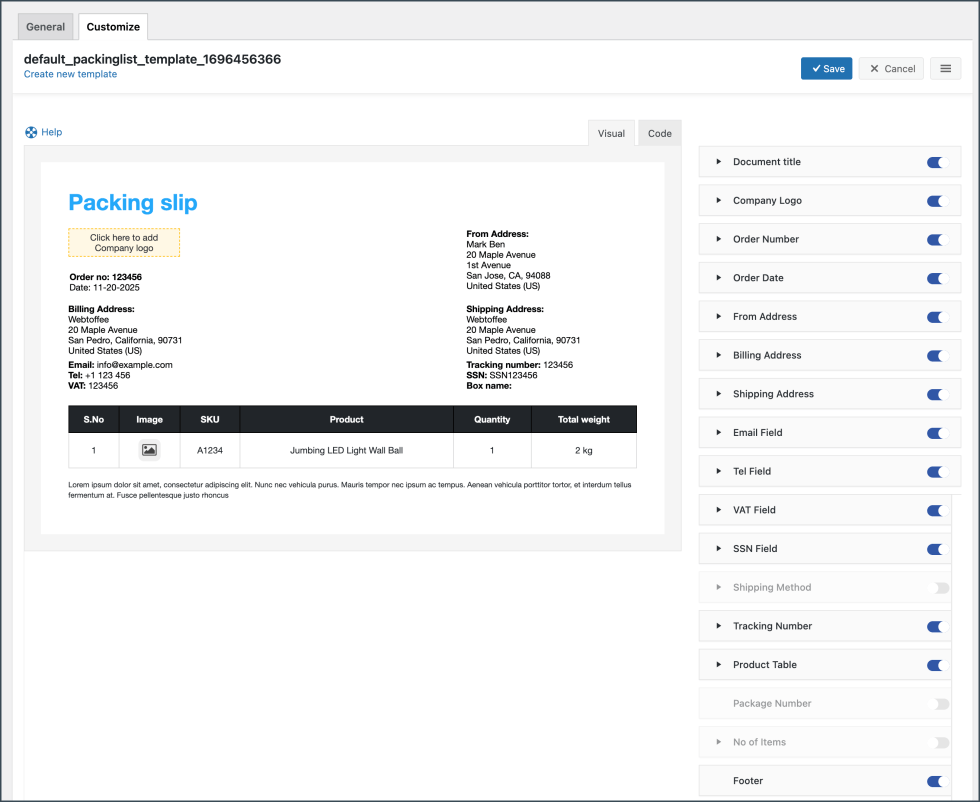Save the template

coord(826,69)
